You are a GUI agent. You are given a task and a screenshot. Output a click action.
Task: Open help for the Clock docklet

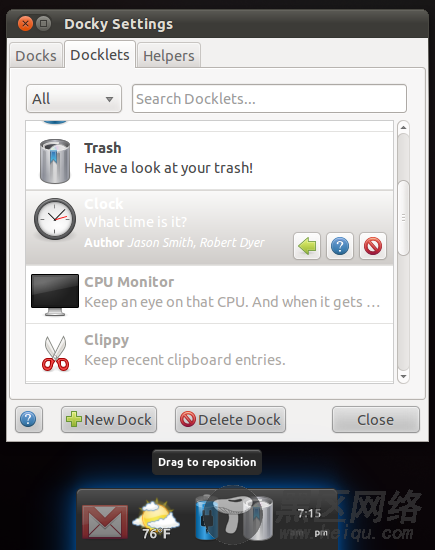tap(340, 246)
